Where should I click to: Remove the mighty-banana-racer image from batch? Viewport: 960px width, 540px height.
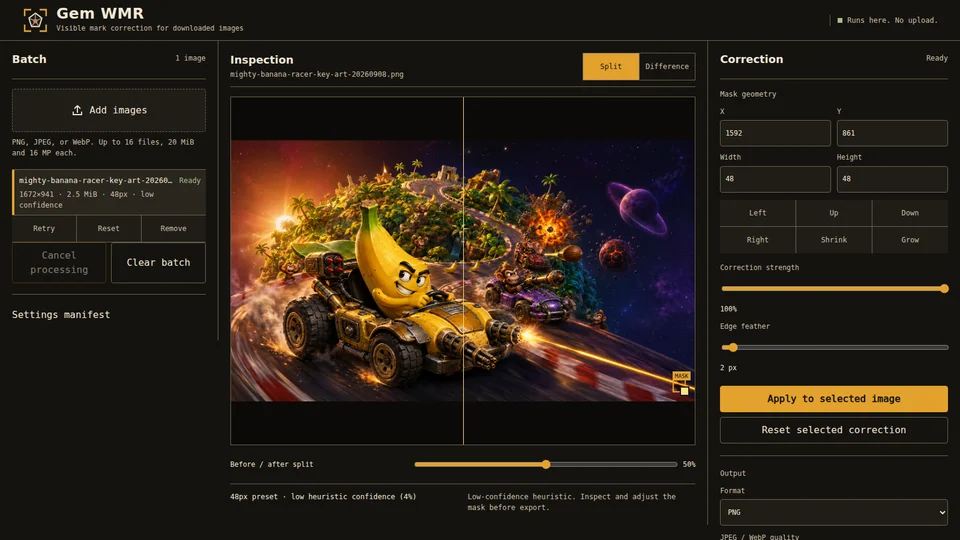point(173,228)
